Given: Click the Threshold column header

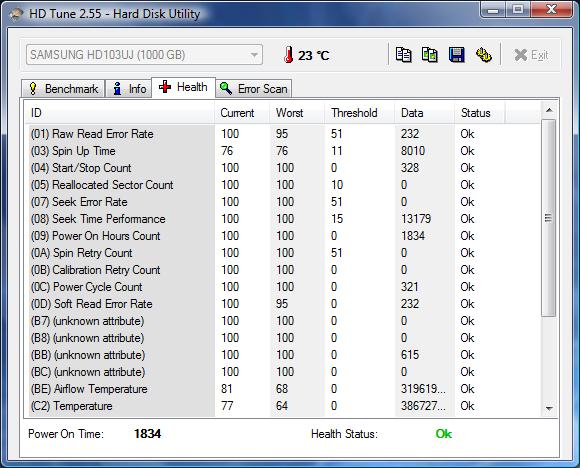Looking at the screenshot, I should pos(360,112).
